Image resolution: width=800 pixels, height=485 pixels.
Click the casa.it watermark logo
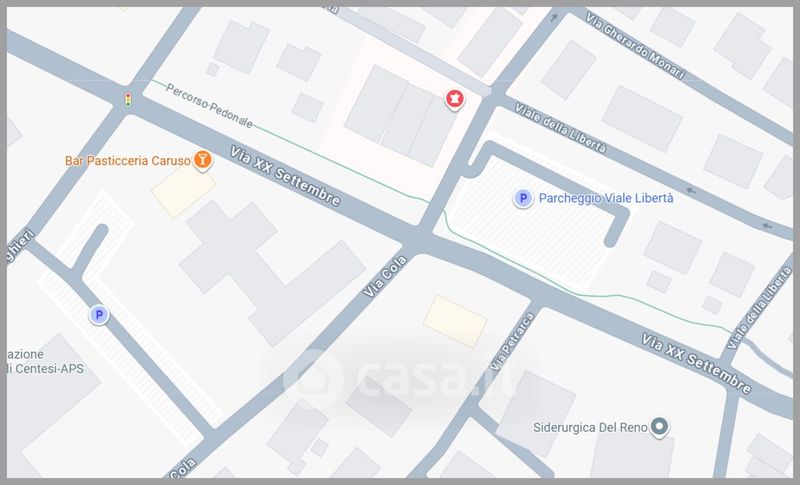[398, 378]
